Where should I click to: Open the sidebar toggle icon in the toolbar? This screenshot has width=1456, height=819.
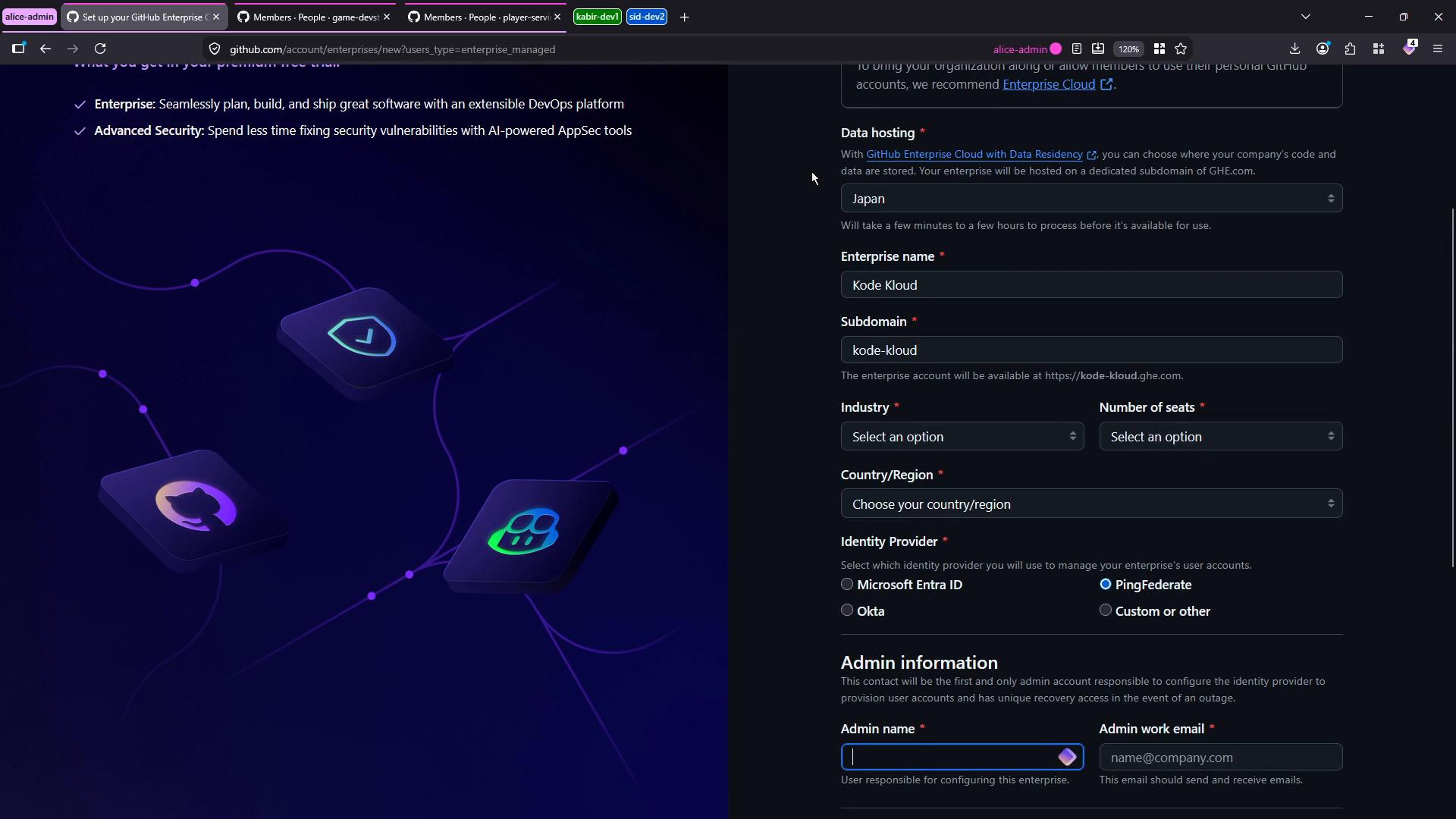(19, 49)
